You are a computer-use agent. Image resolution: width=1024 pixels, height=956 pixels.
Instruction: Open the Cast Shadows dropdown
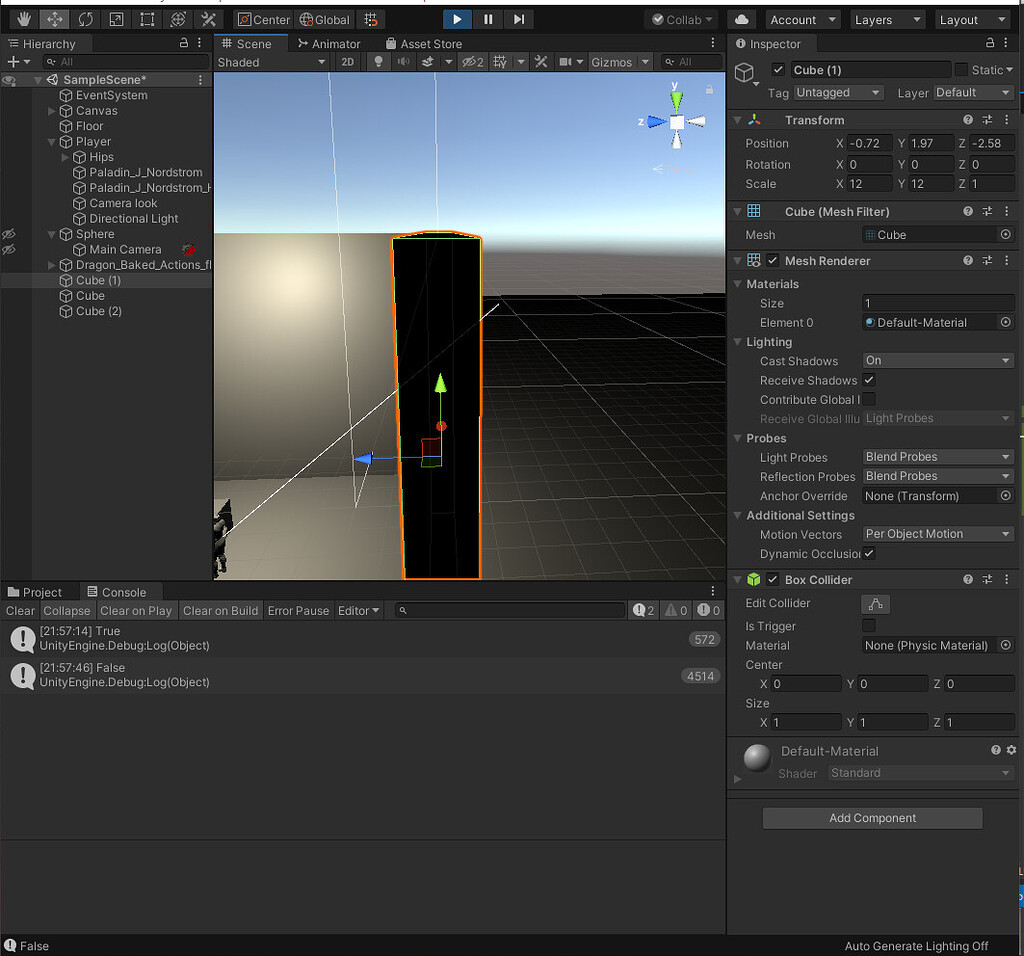click(937, 361)
